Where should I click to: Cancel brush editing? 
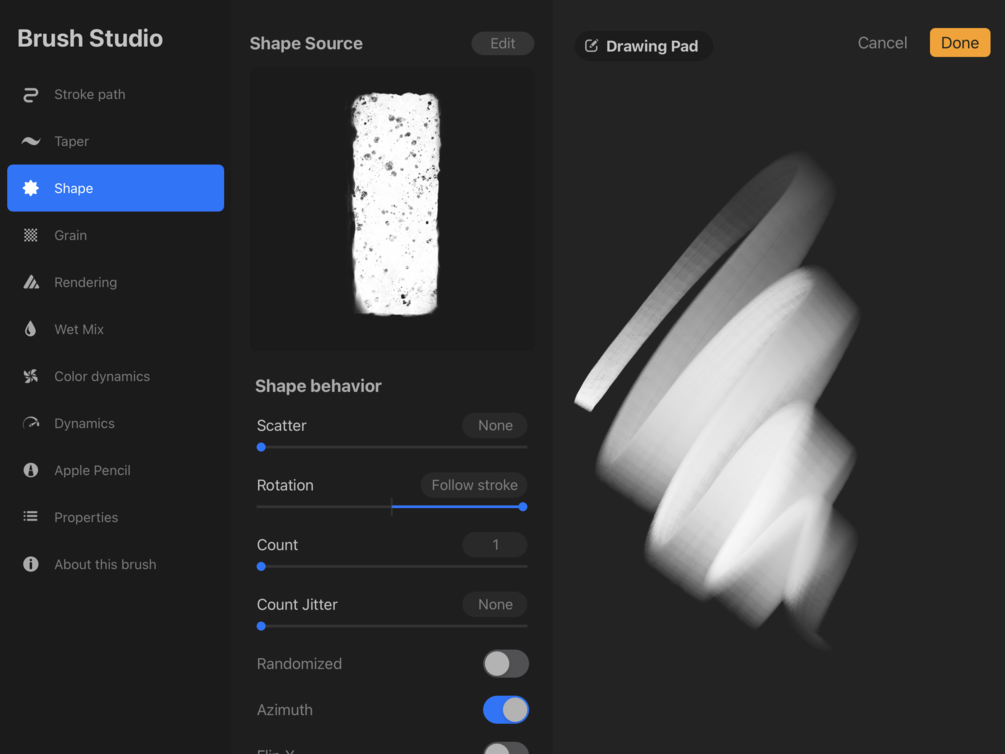click(882, 43)
